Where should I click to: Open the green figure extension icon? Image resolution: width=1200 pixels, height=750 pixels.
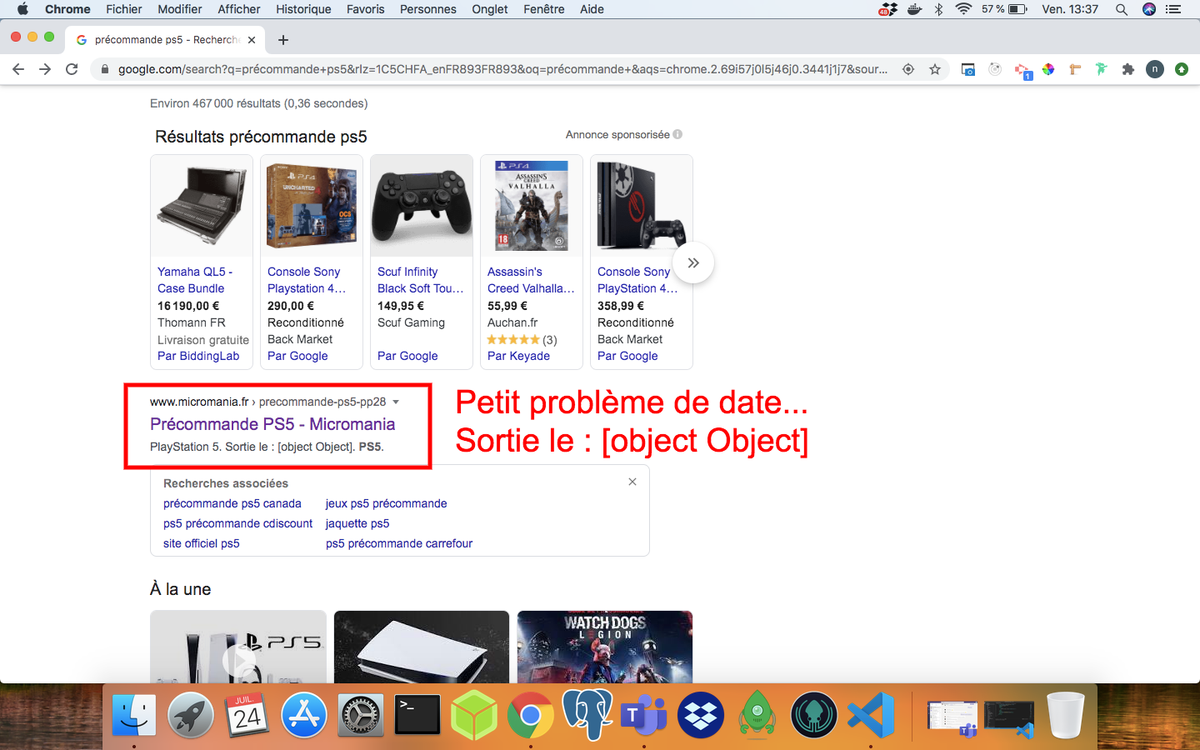point(1101,69)
